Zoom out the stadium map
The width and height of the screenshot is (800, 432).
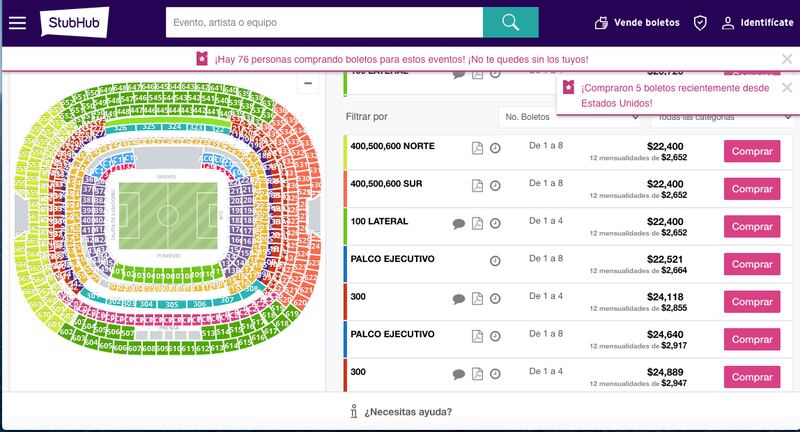click(308, 83)
